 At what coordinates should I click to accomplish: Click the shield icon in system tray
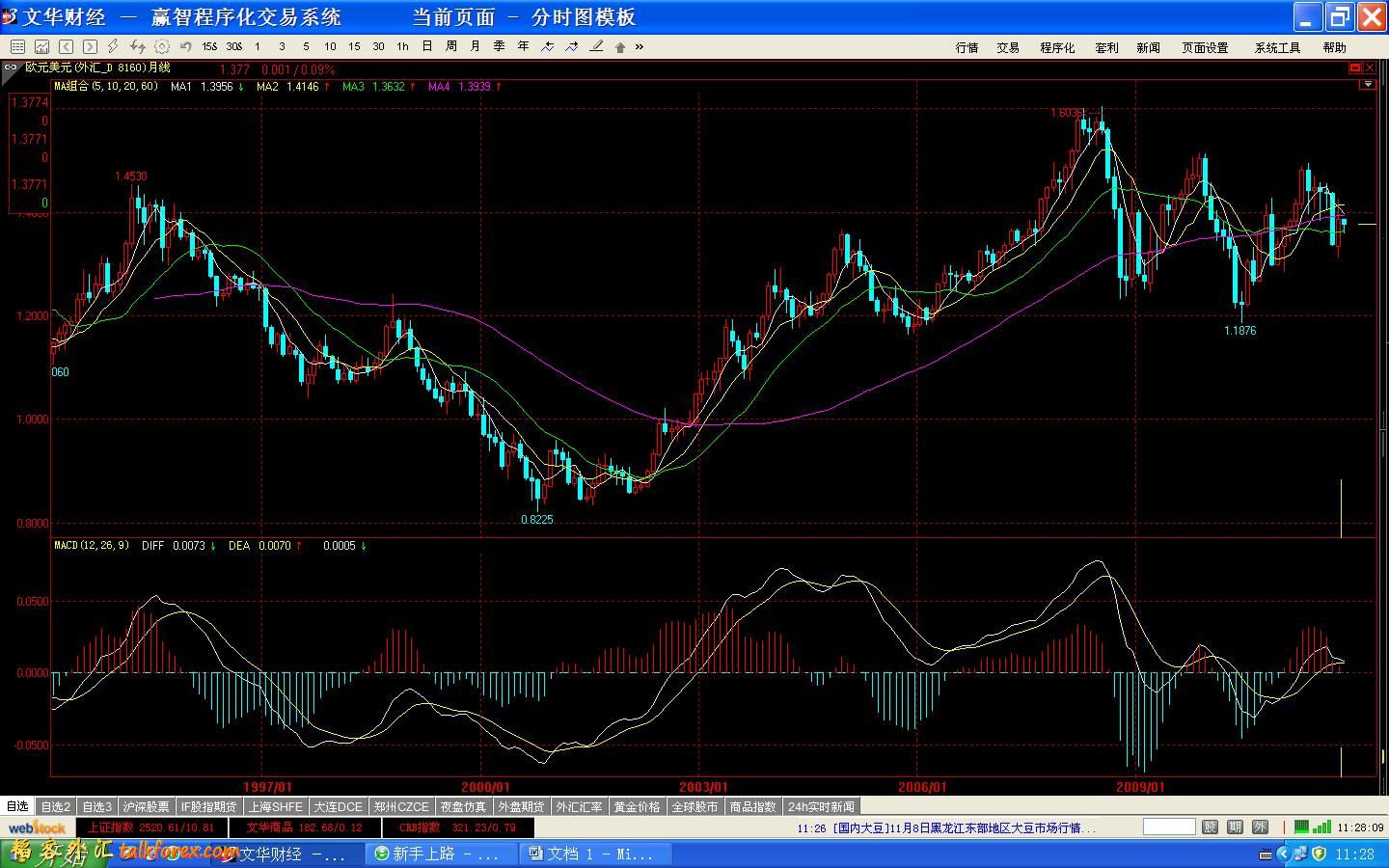tap(1318, 854)
